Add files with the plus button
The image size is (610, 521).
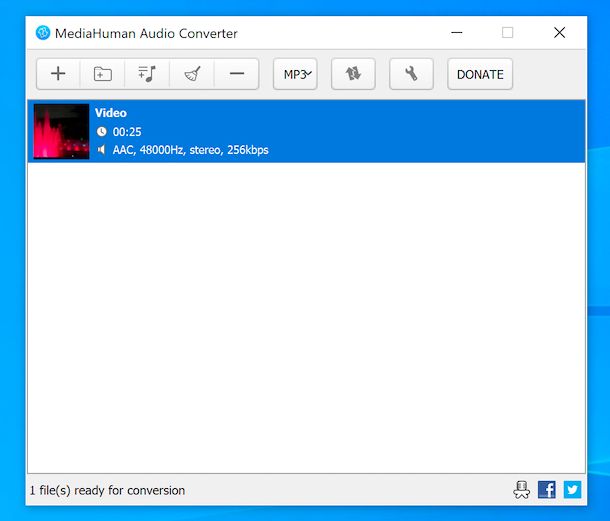[x=58, y=74]
